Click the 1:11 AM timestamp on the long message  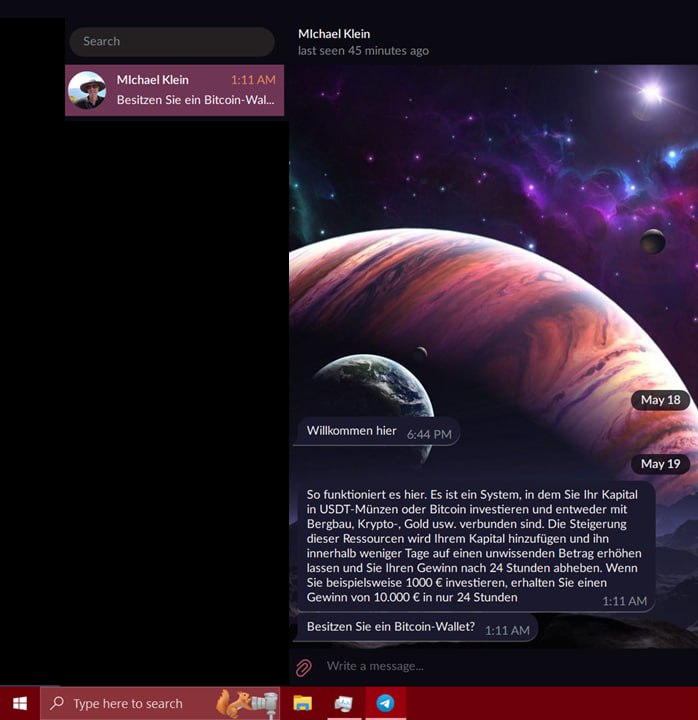point(625,601)
